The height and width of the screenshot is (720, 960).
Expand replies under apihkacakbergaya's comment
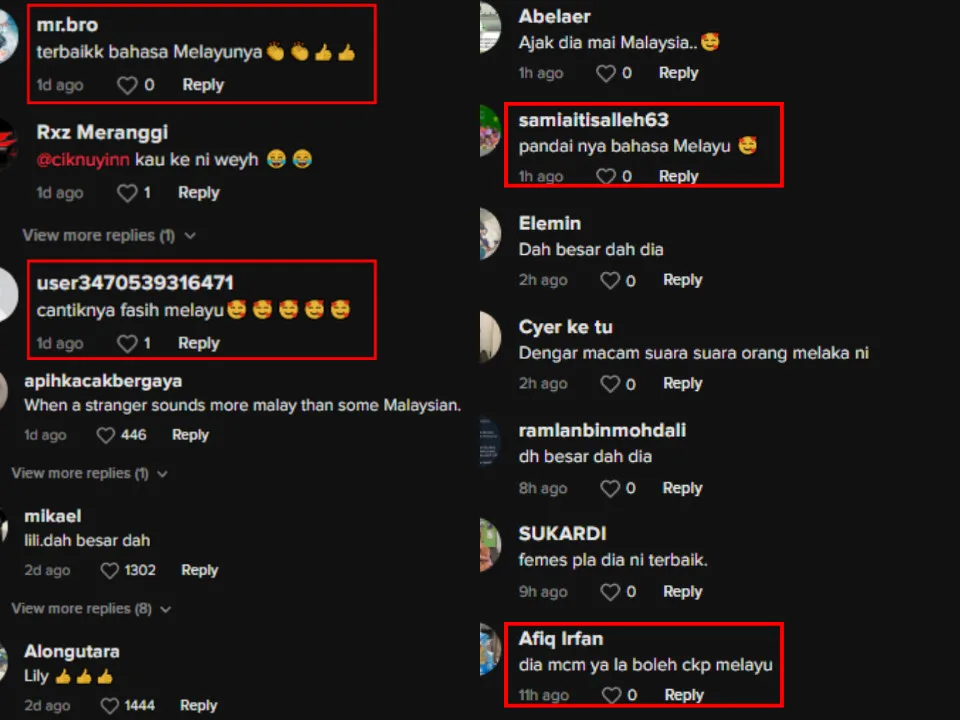tap(89, 473)
